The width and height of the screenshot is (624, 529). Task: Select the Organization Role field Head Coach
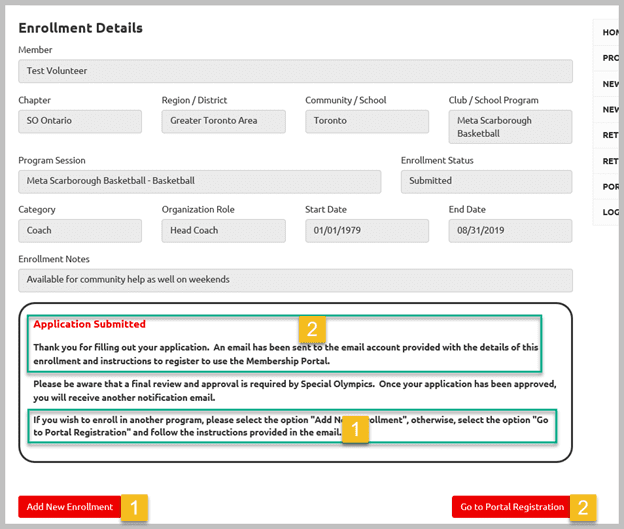point(223,231)
